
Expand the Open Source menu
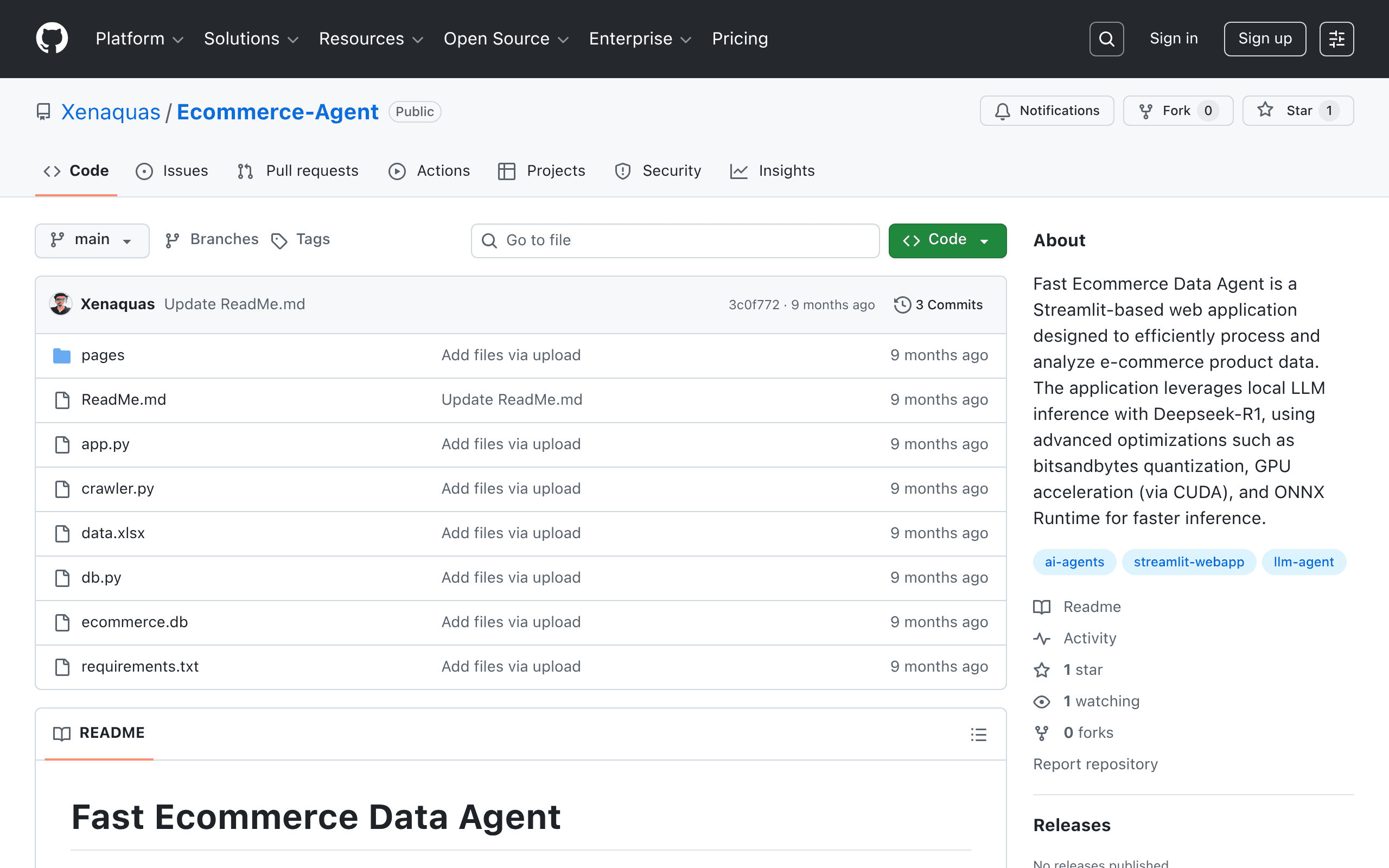[x=506, y=39]
